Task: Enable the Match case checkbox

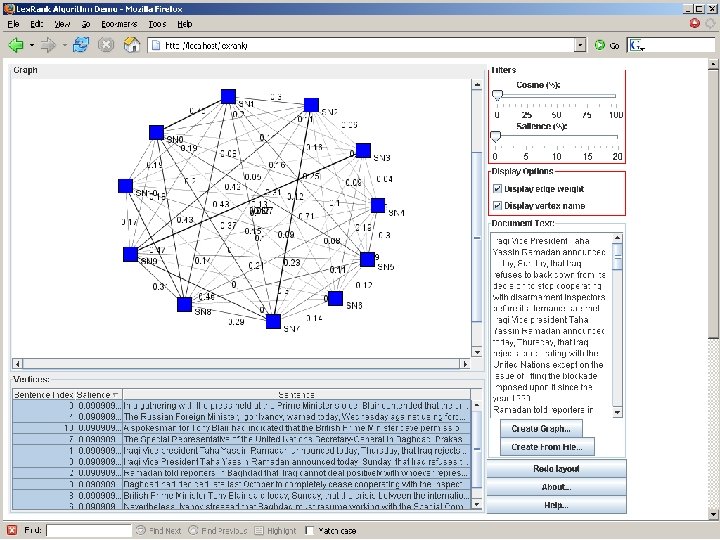Action: pyautogui.click(x=309, y=530)
